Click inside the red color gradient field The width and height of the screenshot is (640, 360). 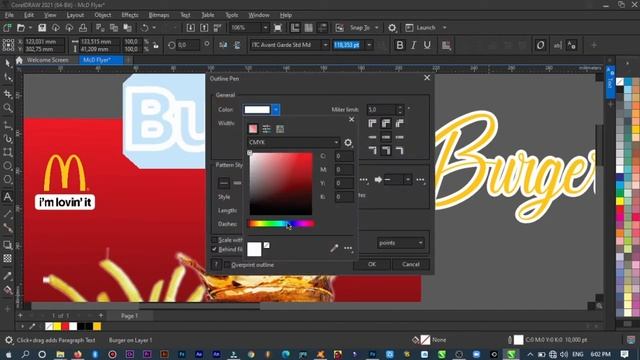coord(281,184)
